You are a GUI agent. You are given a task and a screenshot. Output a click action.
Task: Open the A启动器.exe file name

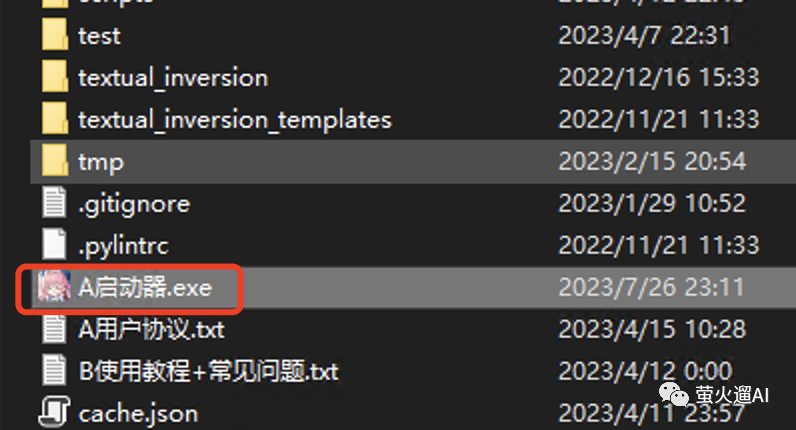coord(145,288)
